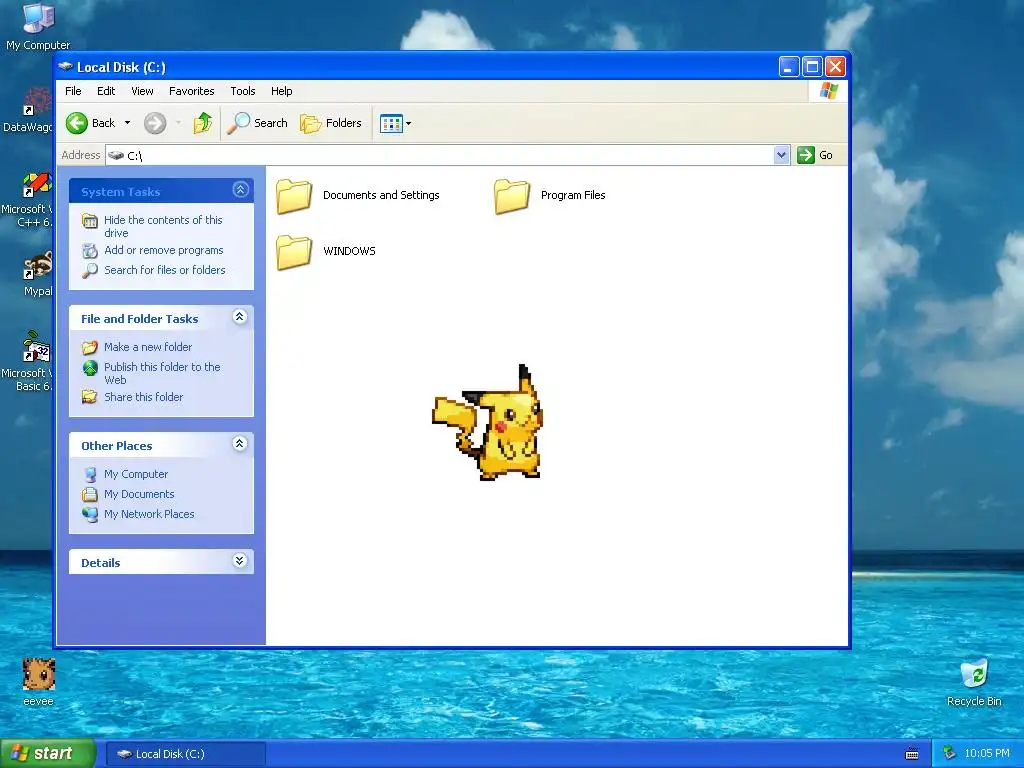
Task: Open the Help menu
Action: (281, 91)
